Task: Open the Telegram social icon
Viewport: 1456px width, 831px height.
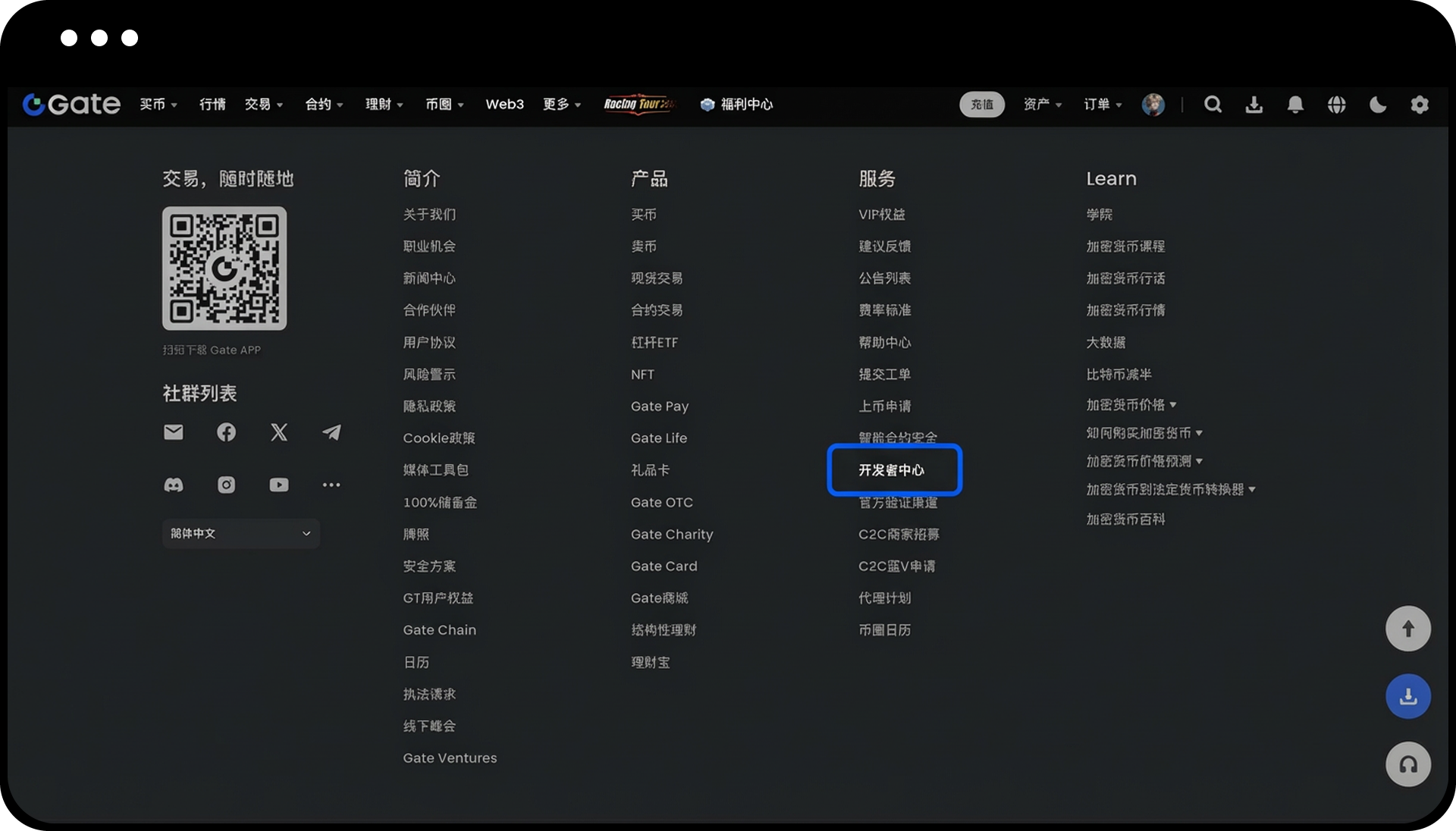Action: (x=331, y=432)
